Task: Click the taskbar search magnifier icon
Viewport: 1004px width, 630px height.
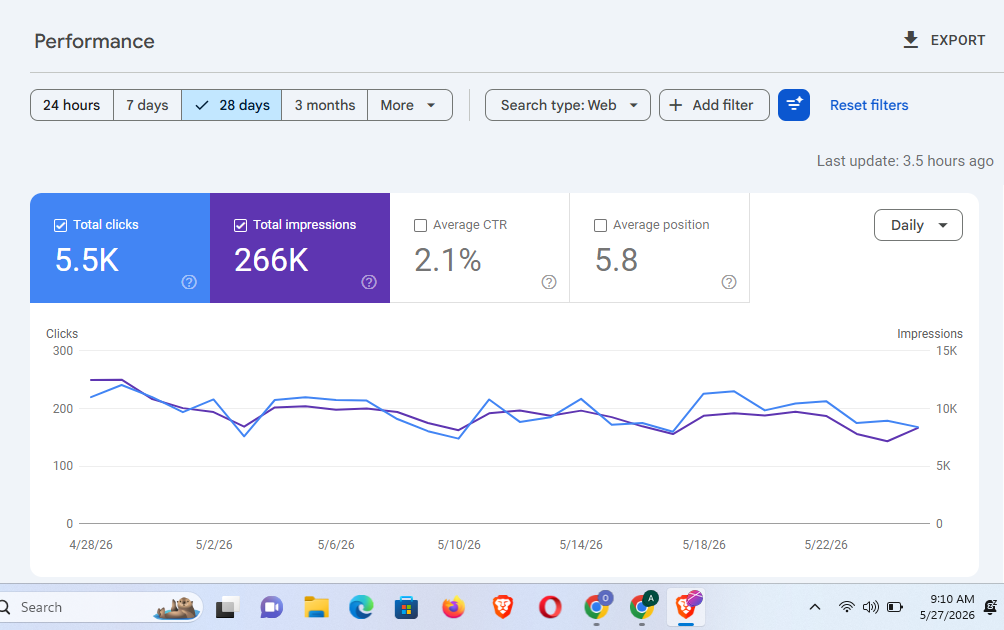Action: (4, 607)
